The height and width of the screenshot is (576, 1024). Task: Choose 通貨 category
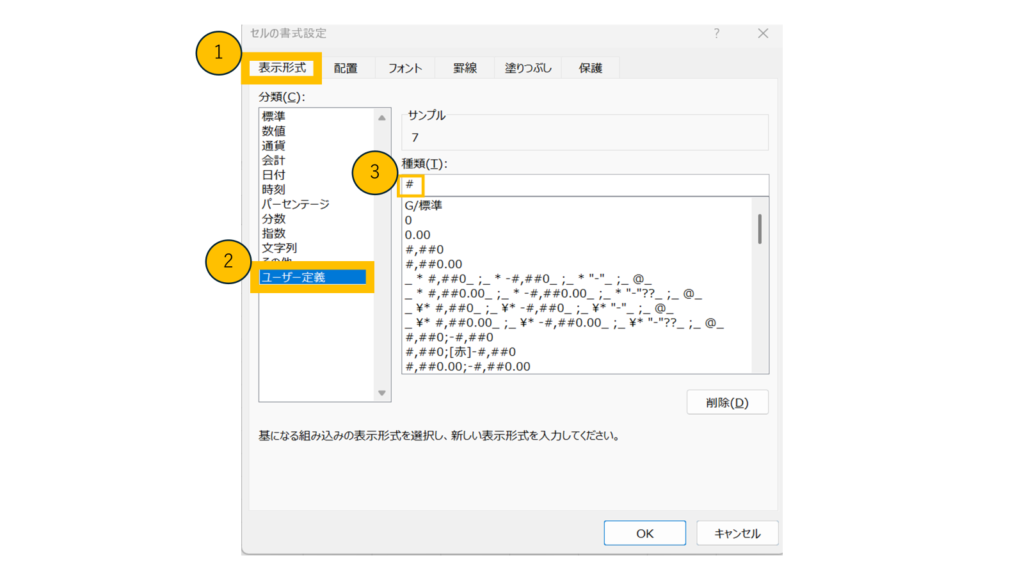click(273, 146)
